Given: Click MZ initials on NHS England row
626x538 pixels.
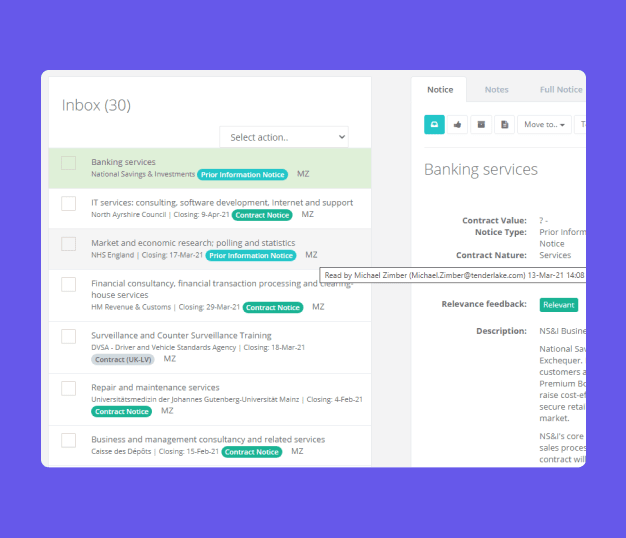Looking at the screenshot, I should 311,255.
